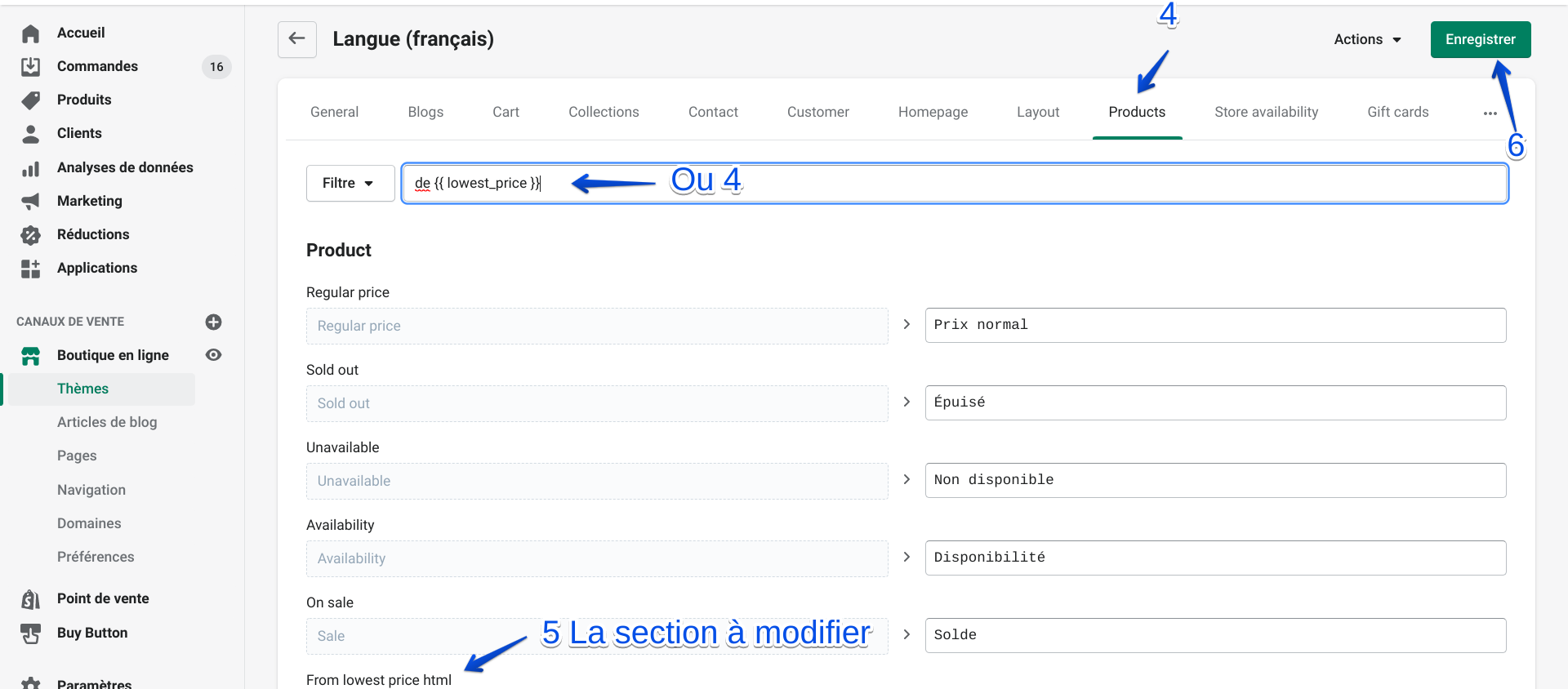This screenshot has height=689, width=1568.
Task: Open Analyses de données bar chart icon
Action: point(31,168)
